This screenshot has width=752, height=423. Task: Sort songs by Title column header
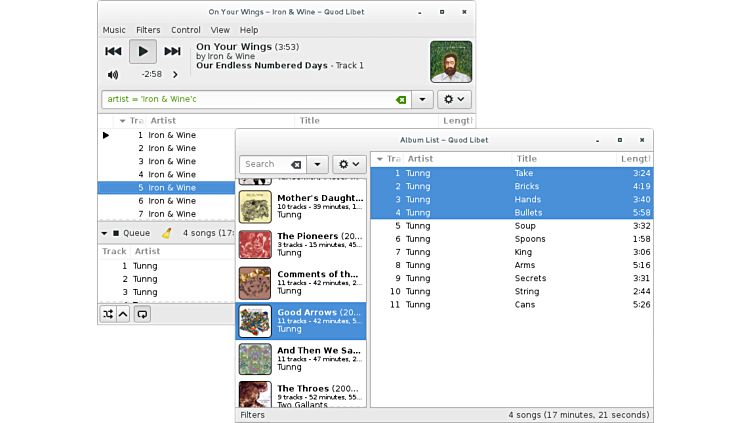click(526, 158)
